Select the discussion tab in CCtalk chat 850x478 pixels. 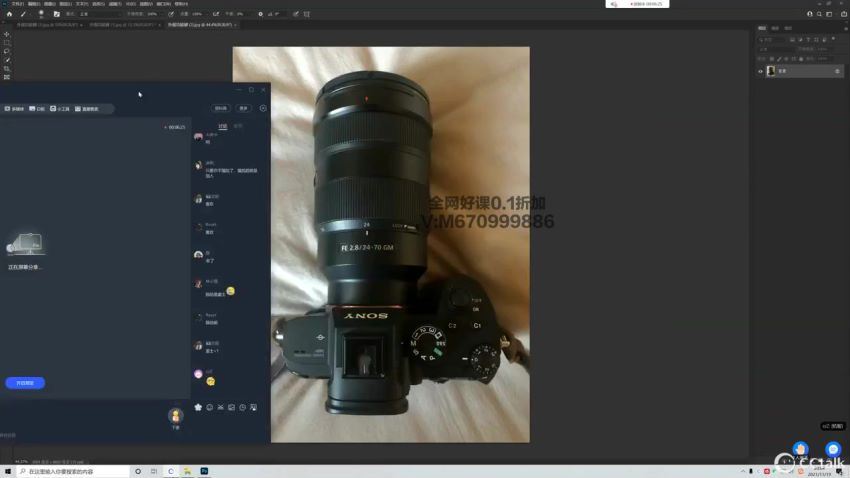pyautogui.click(x=222, y=126)
